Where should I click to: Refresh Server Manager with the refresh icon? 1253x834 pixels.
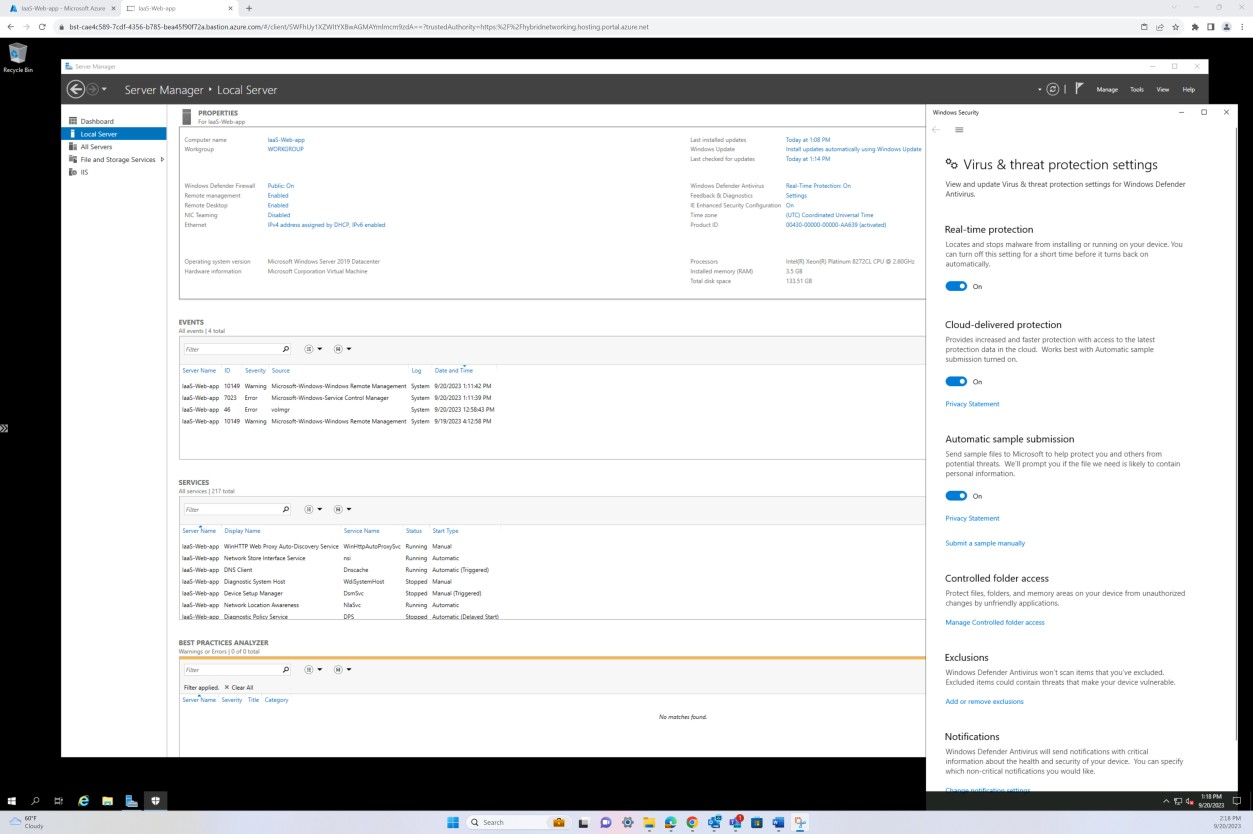1052,89
